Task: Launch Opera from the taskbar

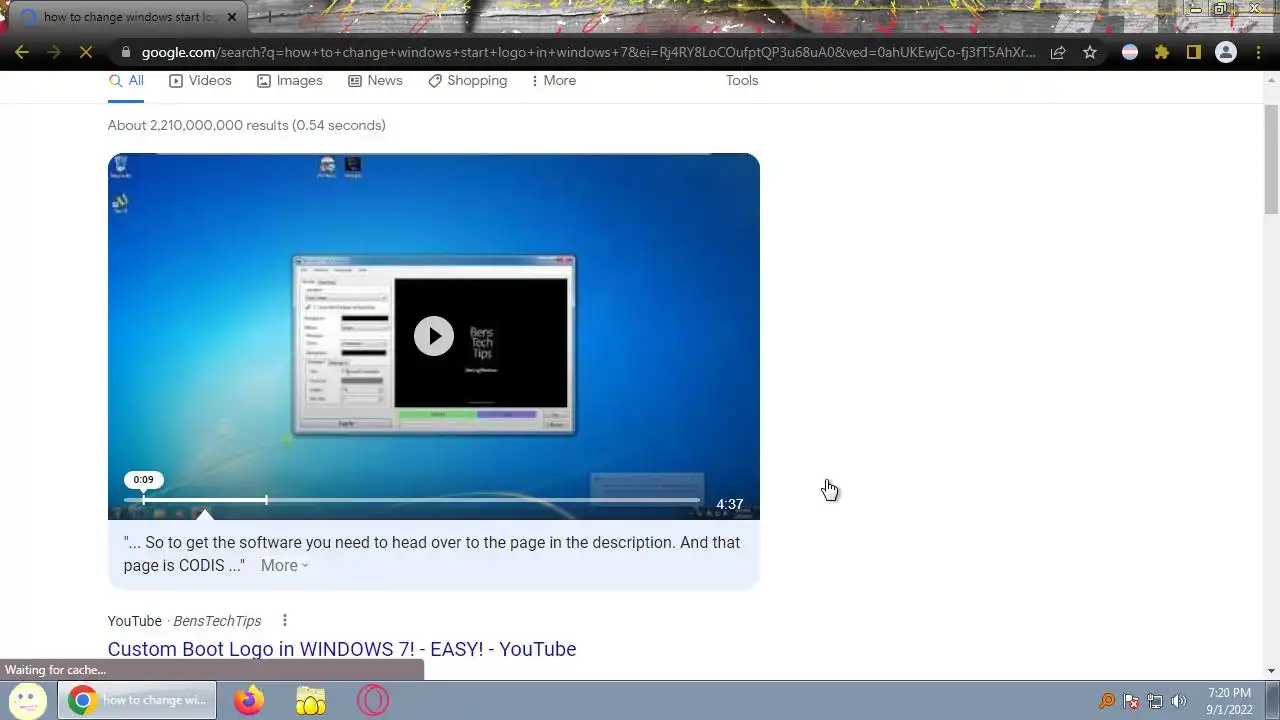Action: [x=373, y=700]
